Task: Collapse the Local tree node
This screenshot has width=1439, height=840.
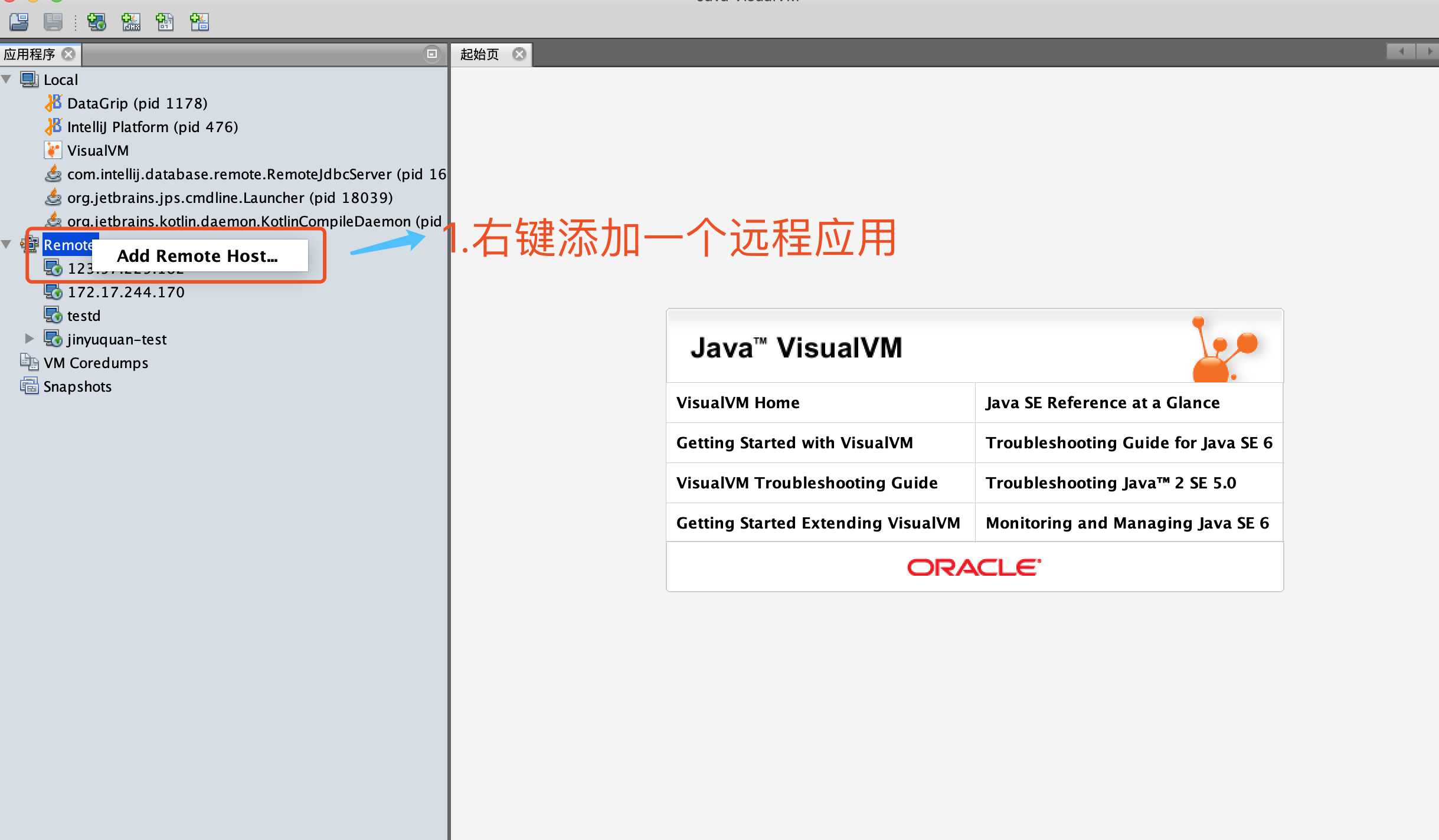Action: (6, 79)
